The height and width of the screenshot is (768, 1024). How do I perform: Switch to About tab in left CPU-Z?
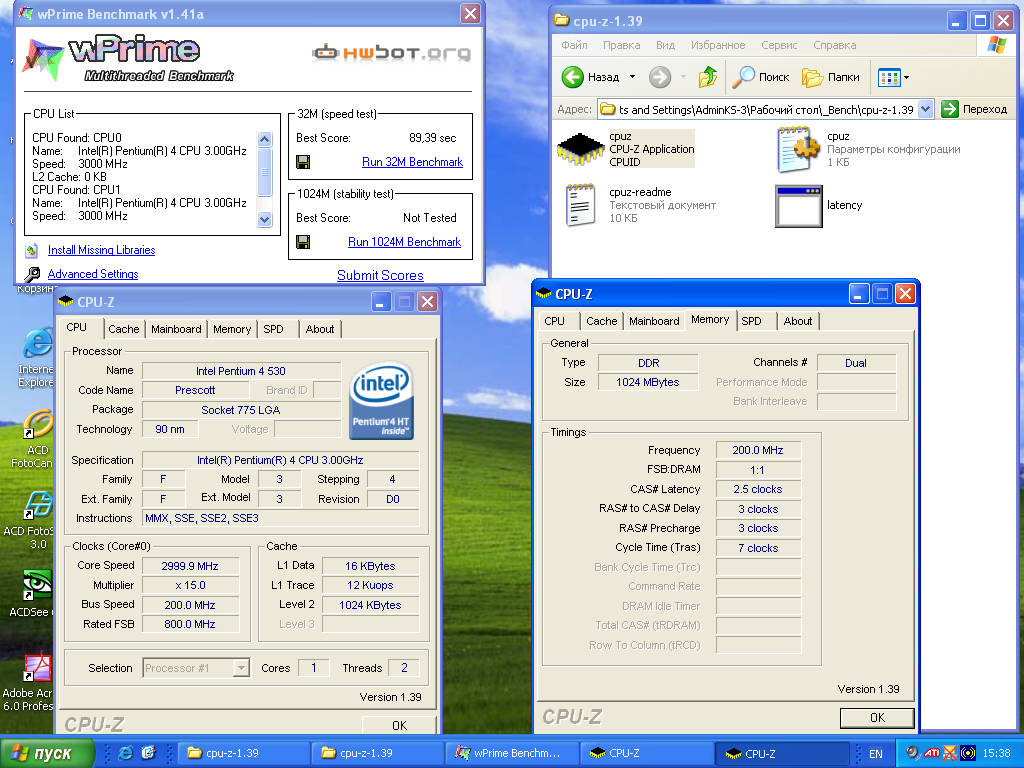(320, 329)
